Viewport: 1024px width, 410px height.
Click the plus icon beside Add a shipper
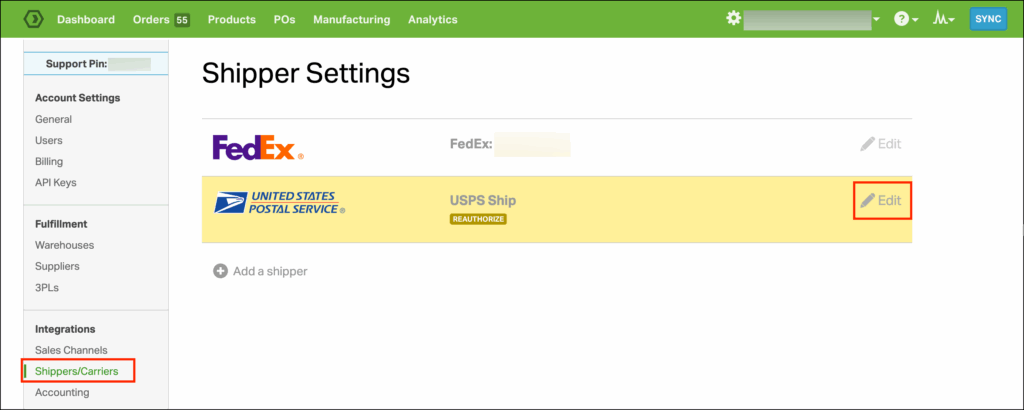tap(220, 271)
